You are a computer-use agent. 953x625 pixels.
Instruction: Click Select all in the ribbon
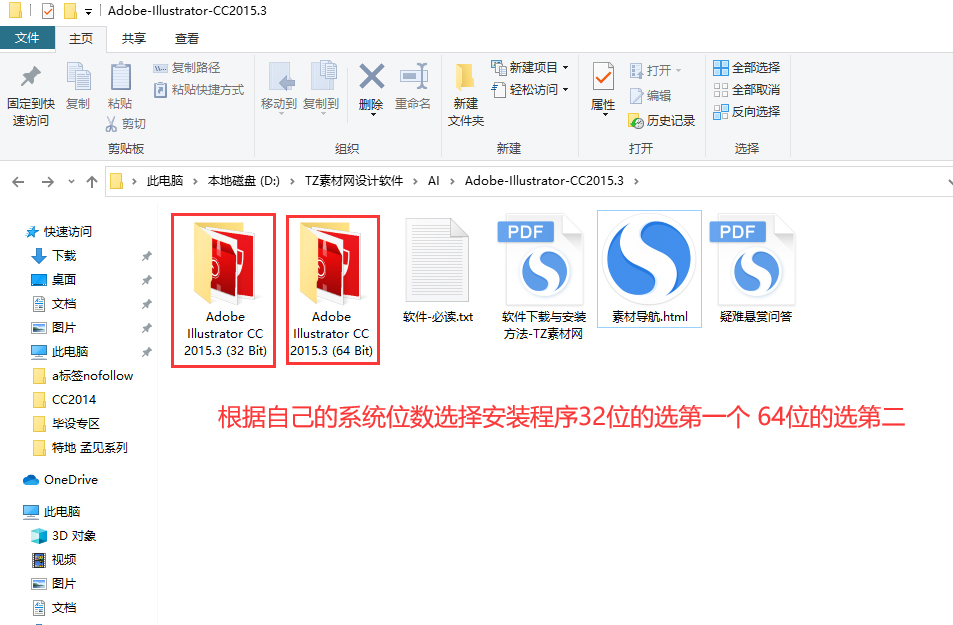(746, 67)
